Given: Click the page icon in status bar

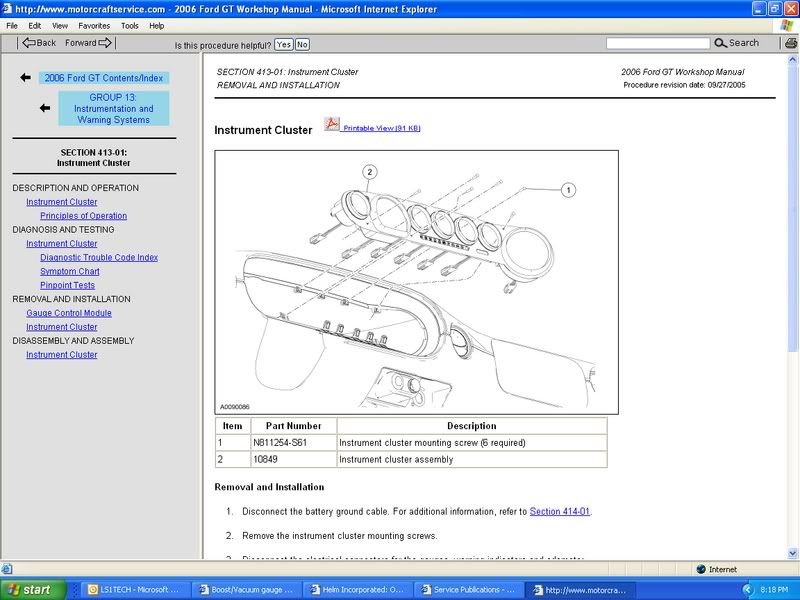Looking at the screenshot, I should pyautogui.click(x=7, y=569).
